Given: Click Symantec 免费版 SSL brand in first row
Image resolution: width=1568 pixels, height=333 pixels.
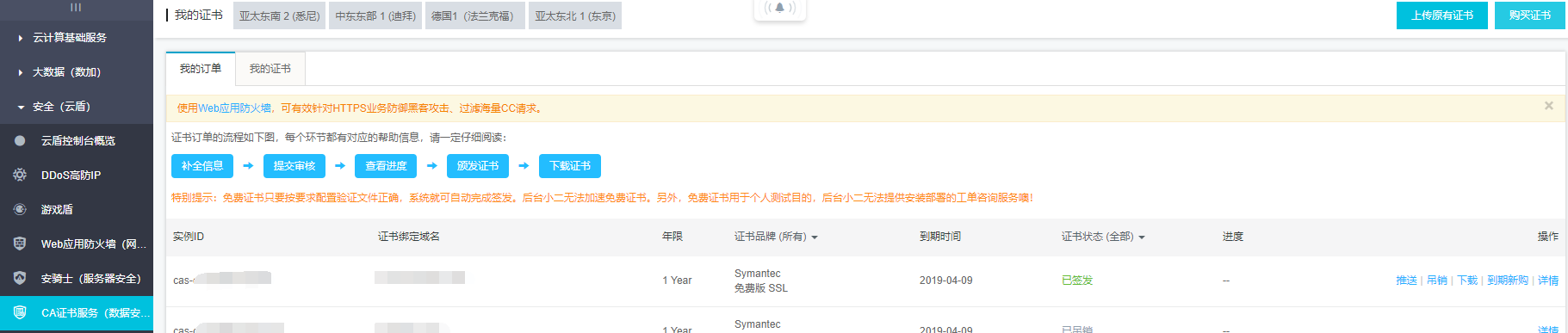Looking at the screenshot, I should [x=761, y=281].
